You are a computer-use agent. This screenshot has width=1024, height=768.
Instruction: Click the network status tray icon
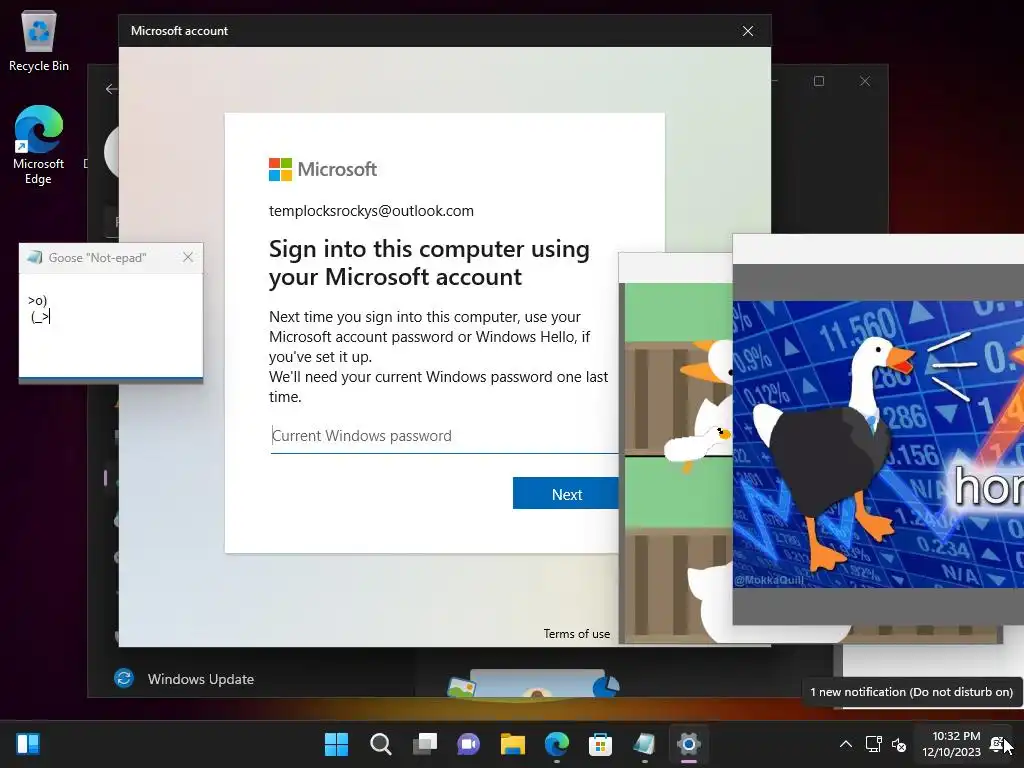point(873,744)
